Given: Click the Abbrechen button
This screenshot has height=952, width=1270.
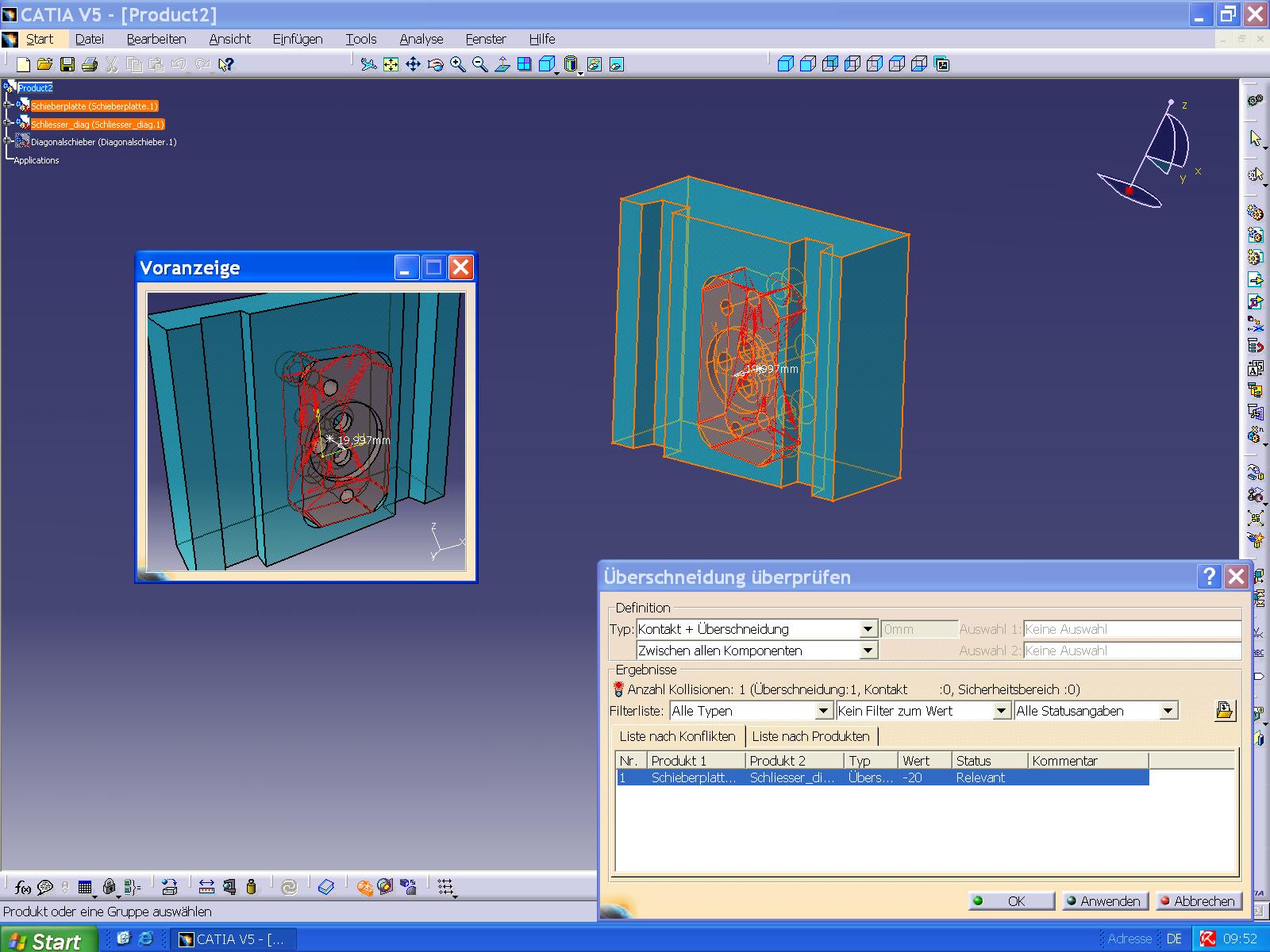Looking at the screenshot, I should (1199, 901).
